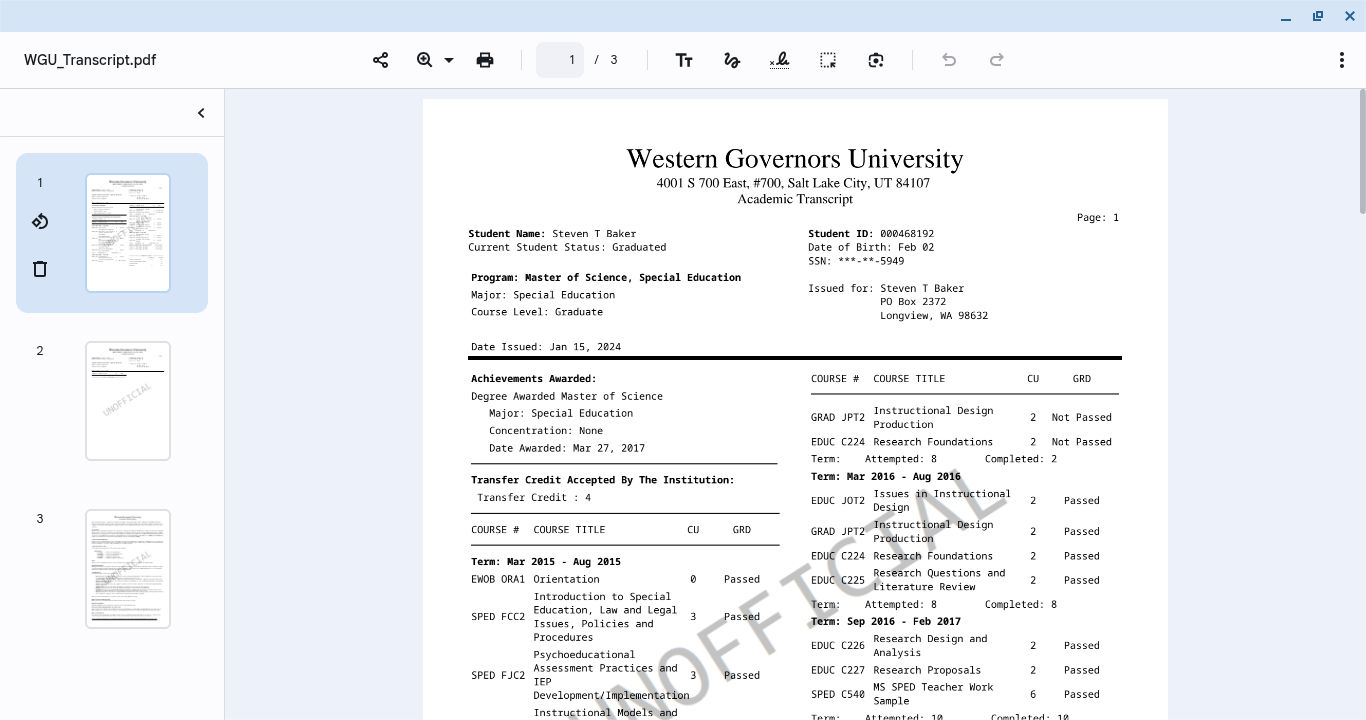This screenshot has width=1366, height=720.
Task: Click the "Page: 1" label on the transcript
Action: 1098,217
